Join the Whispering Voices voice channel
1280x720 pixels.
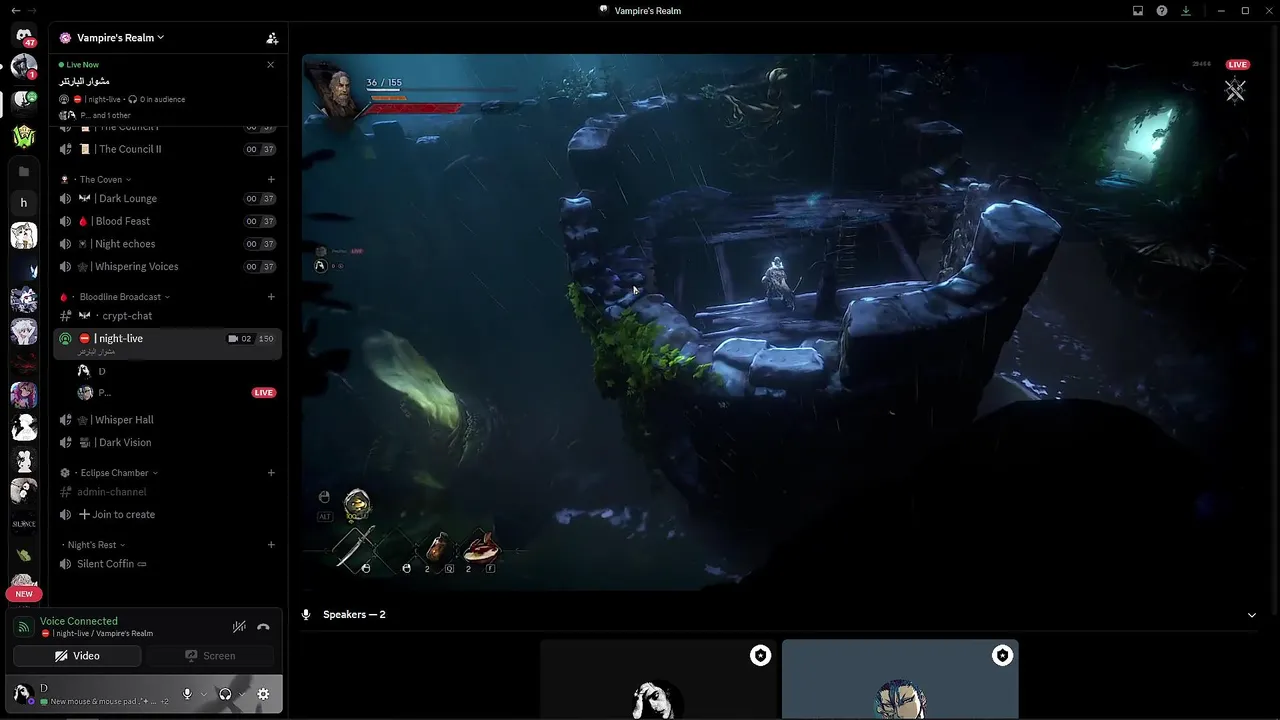coord(167,267)
